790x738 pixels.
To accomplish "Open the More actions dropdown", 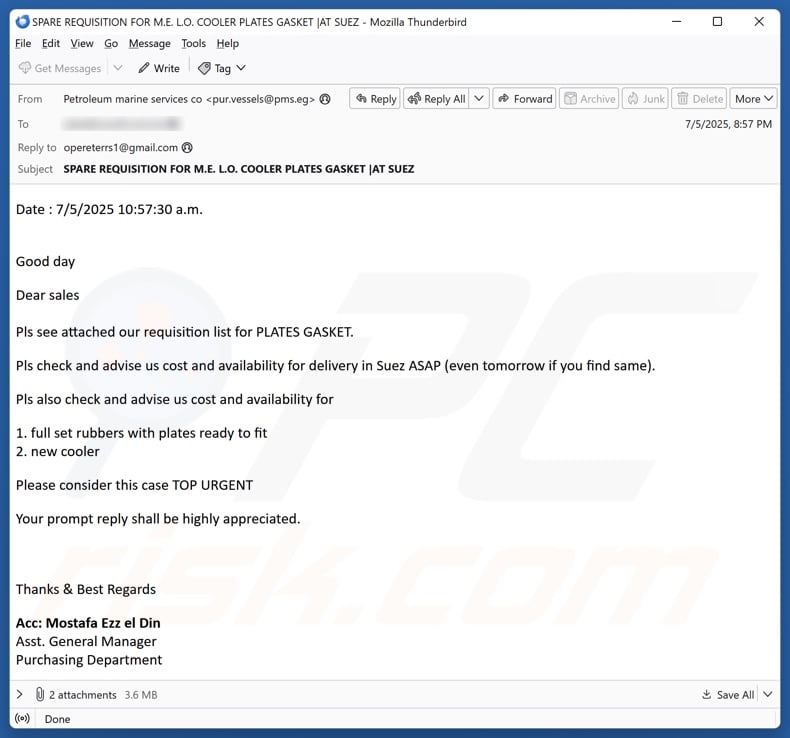I will 753,99.
